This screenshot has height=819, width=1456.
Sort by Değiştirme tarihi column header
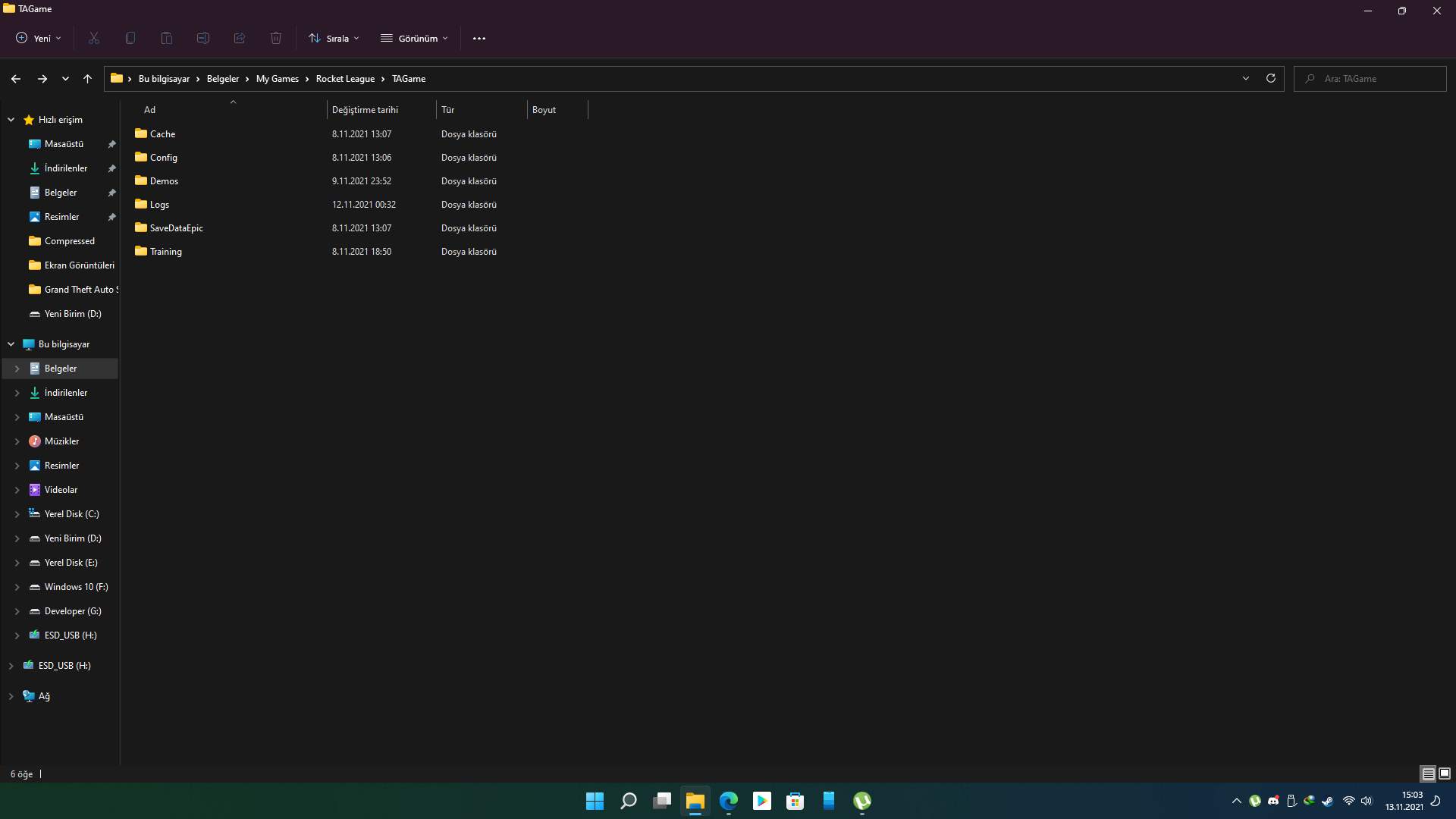point(365,110)
